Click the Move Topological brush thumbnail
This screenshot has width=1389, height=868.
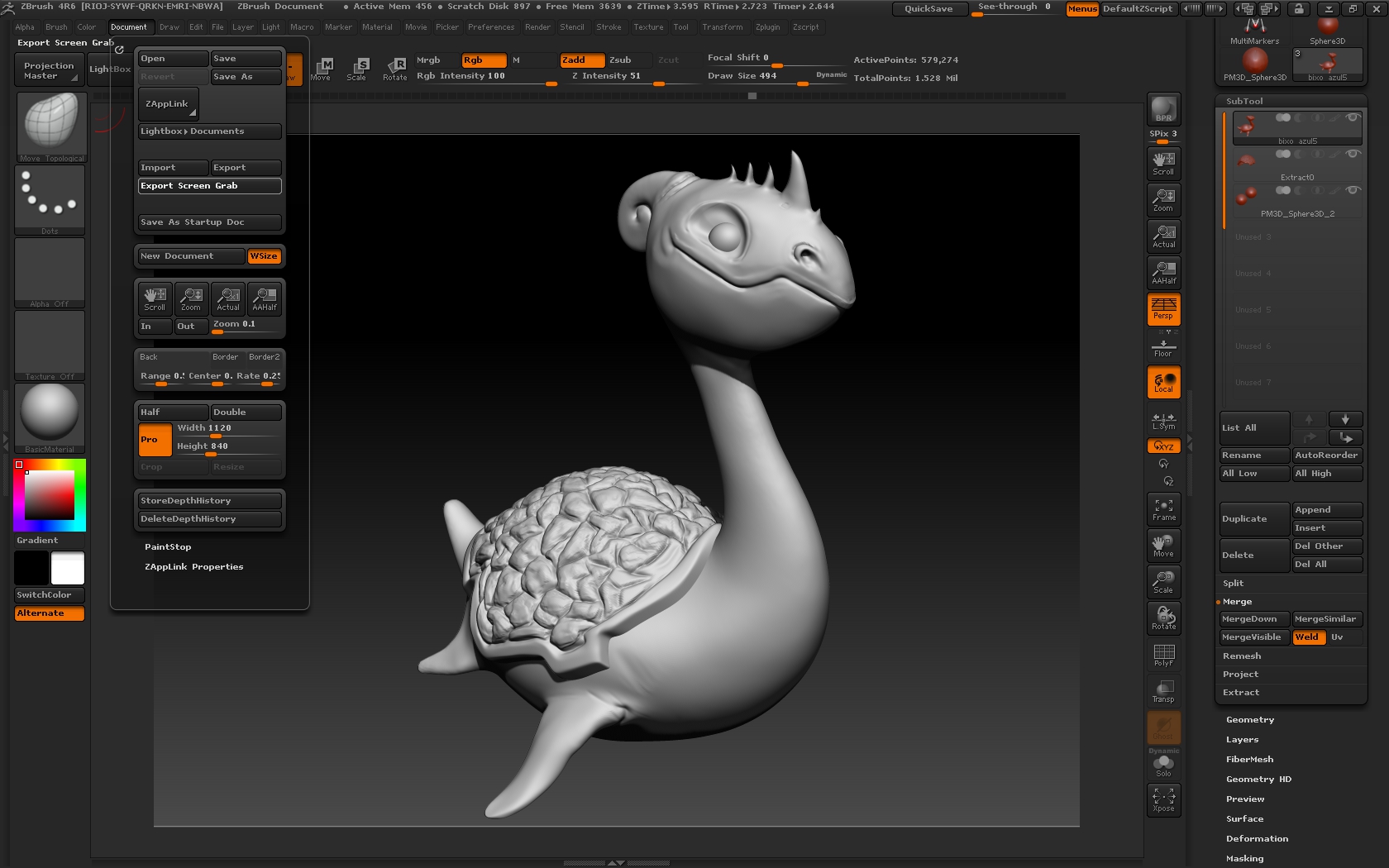50,126
